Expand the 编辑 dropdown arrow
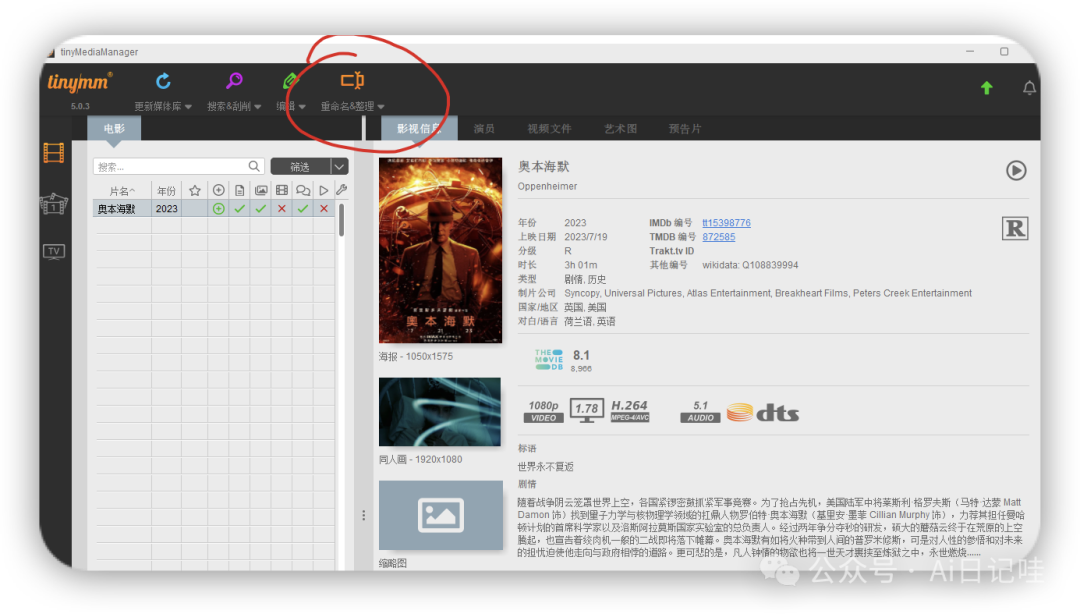The height and width of the screenshot is (614, 1080). (302, 107)
